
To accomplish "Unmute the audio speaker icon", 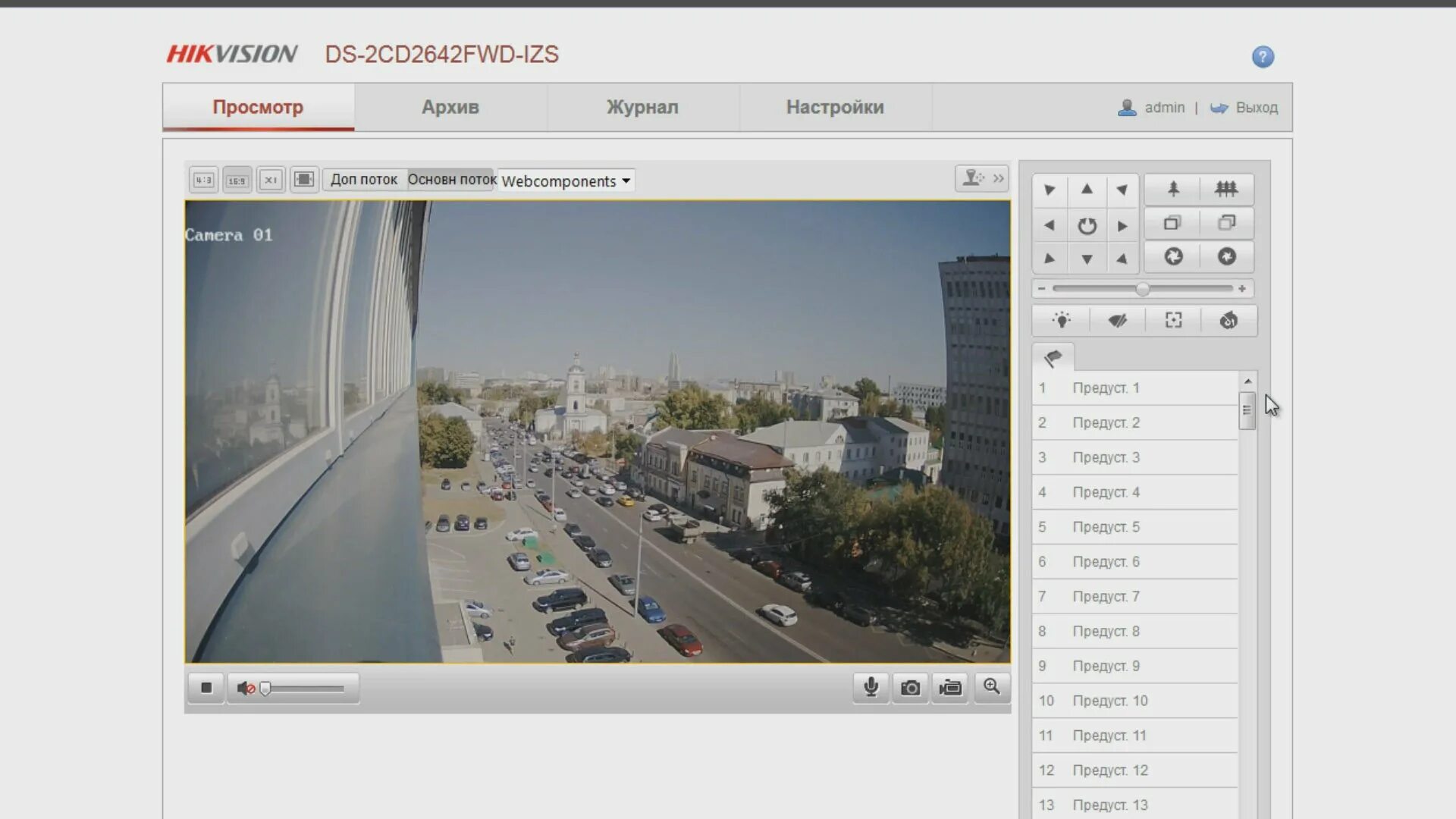I will [245, 688].
